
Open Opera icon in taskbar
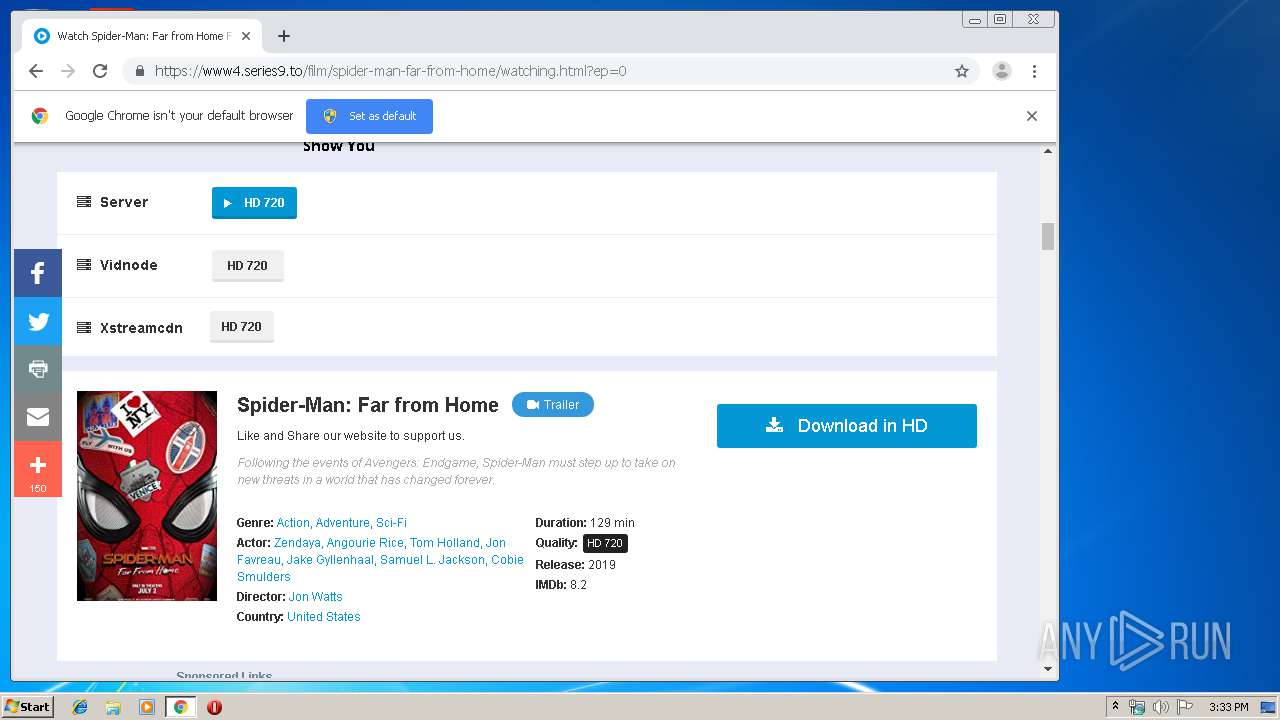pos(214,707)
